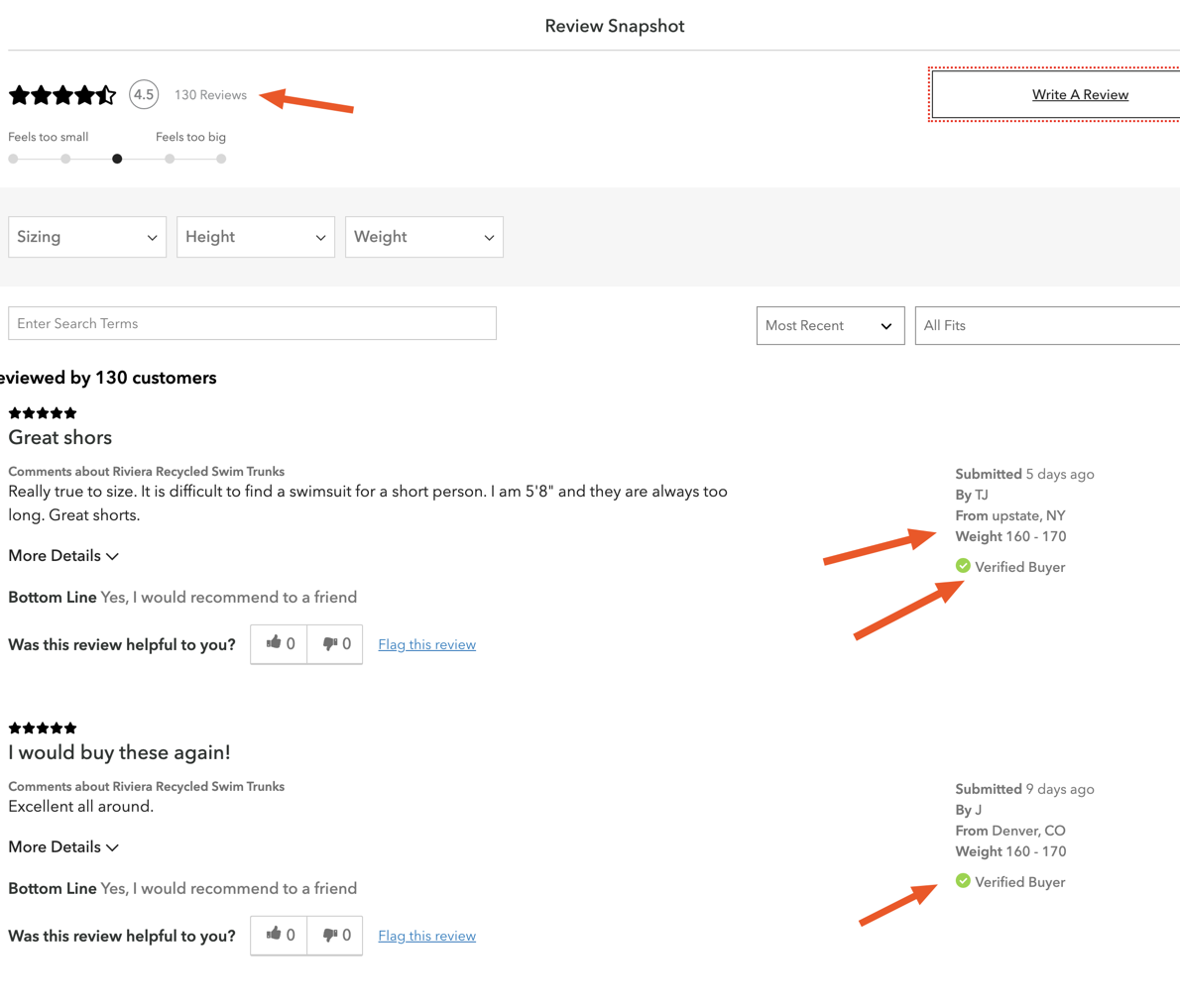
Task: Click Verified Buyer checkmark on J's review
Action: 963,881
